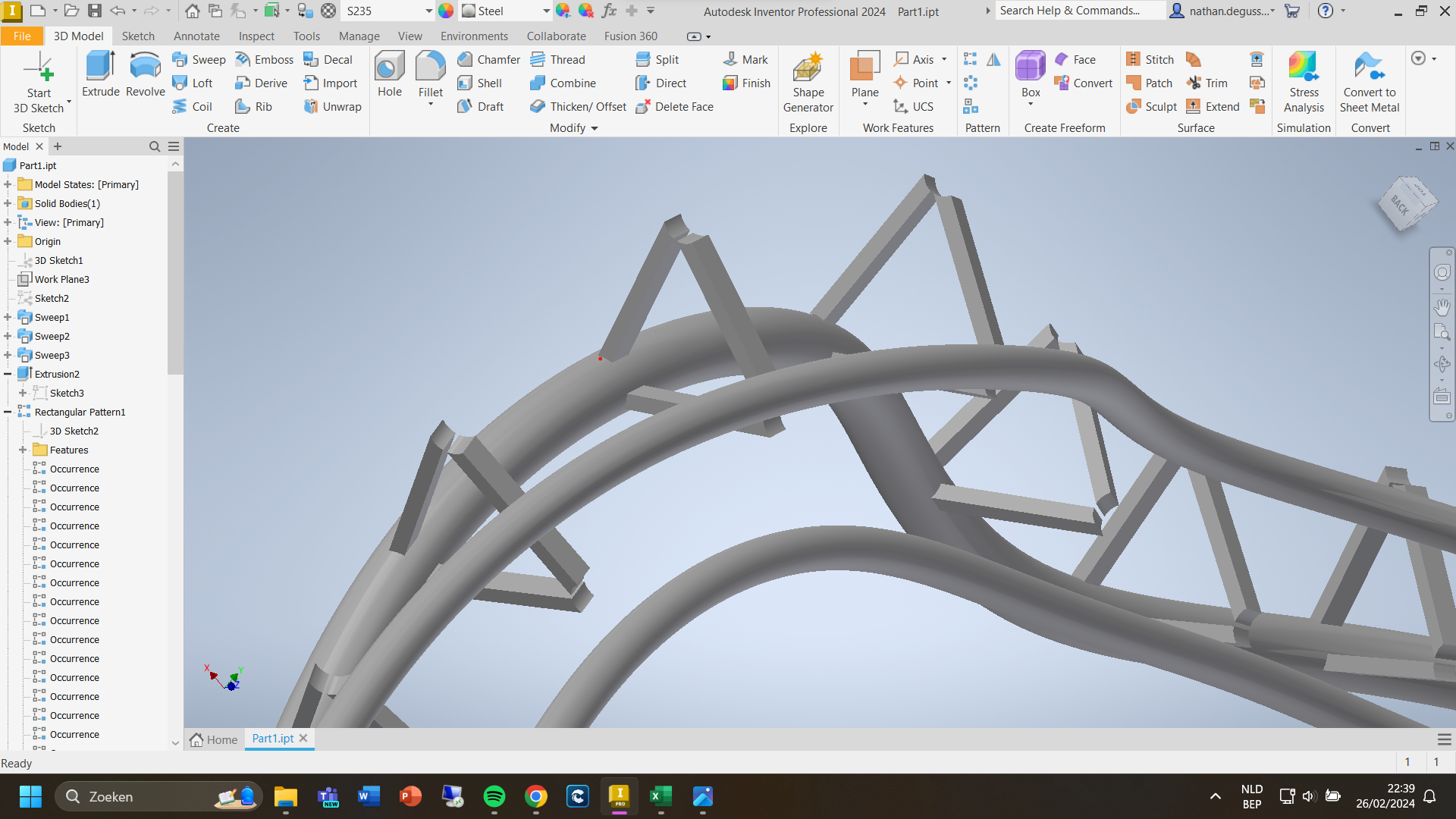Click the Search Help & Commands field
The image size is (1456, 819).
(x=1078, y=11)
